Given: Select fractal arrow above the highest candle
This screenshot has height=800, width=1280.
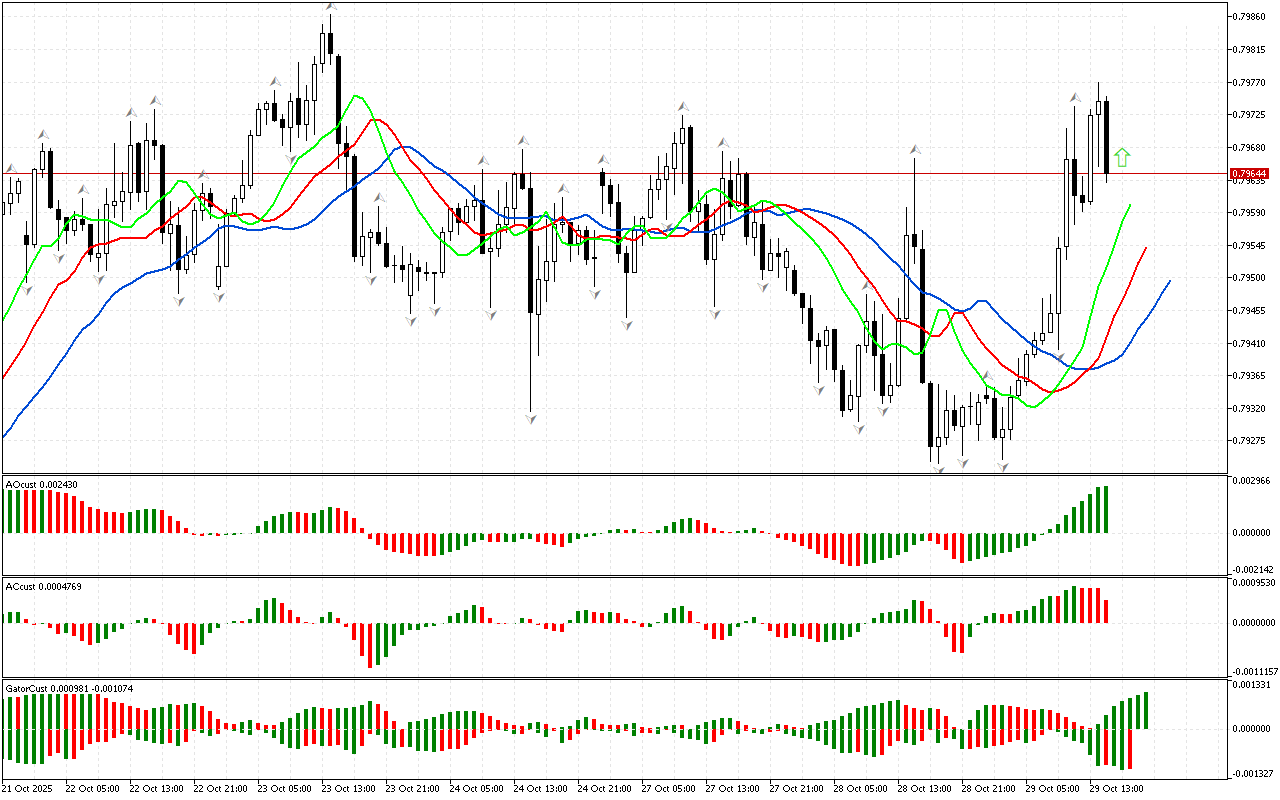Looking at the screenshot, I should (330, 8).
